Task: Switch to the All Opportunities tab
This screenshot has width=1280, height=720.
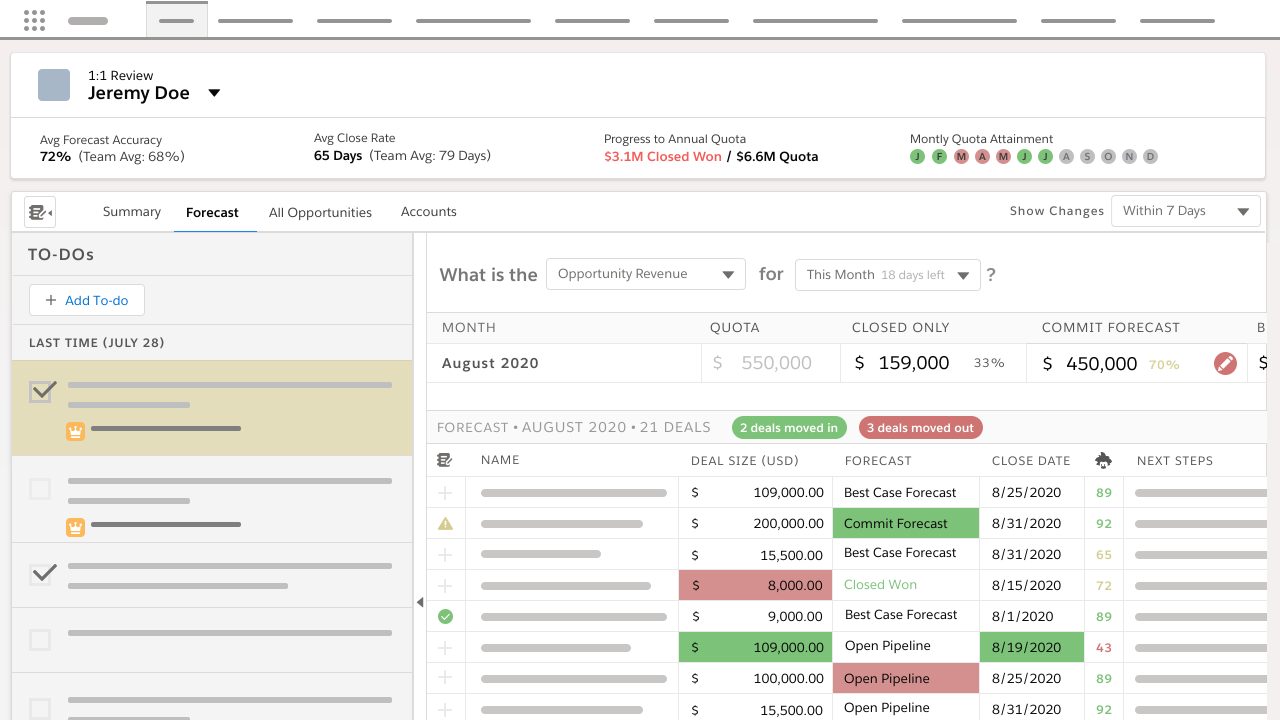Action: tap(320, 213)
